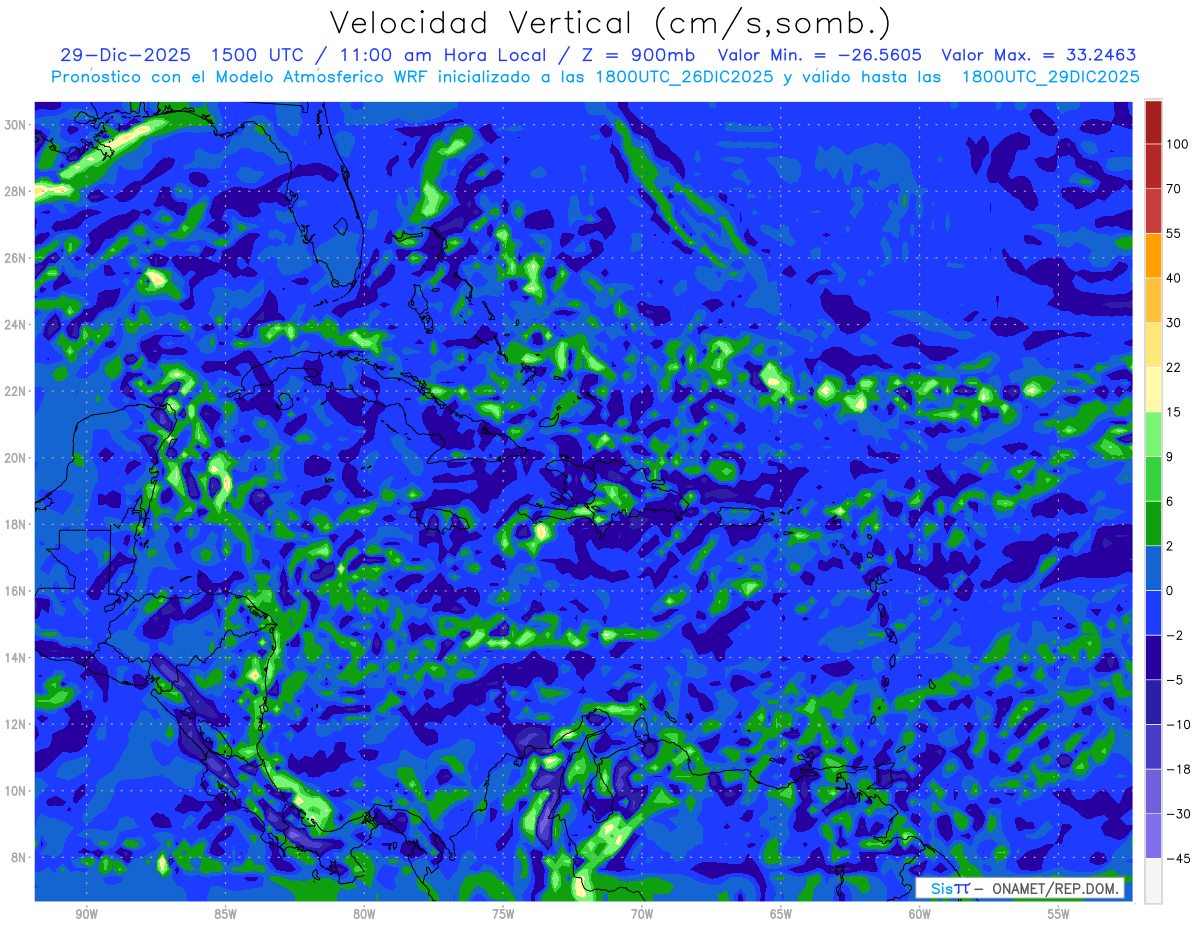This screenshot has width=1200, height=927.
Task: Click the green segment between 9 and 6
Action: coord(1153,478)
